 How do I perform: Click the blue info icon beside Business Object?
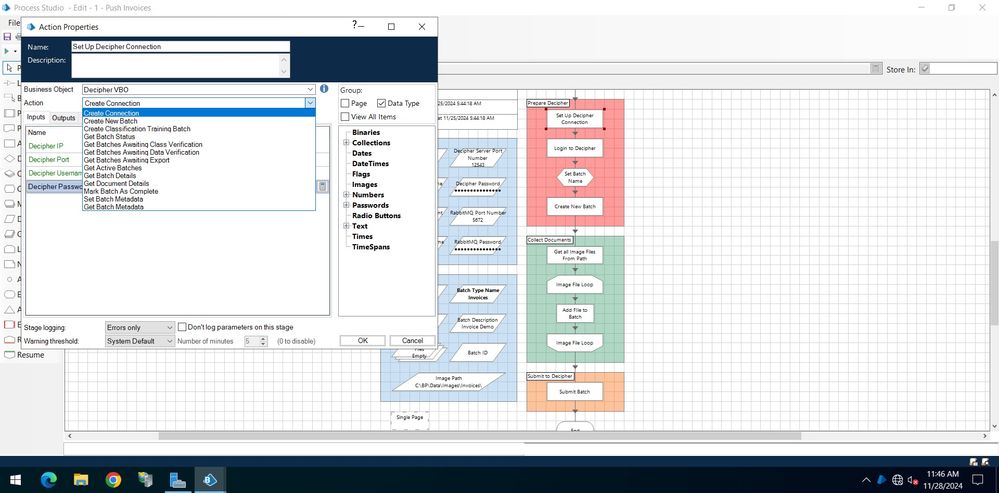click(x=325, y=89)
